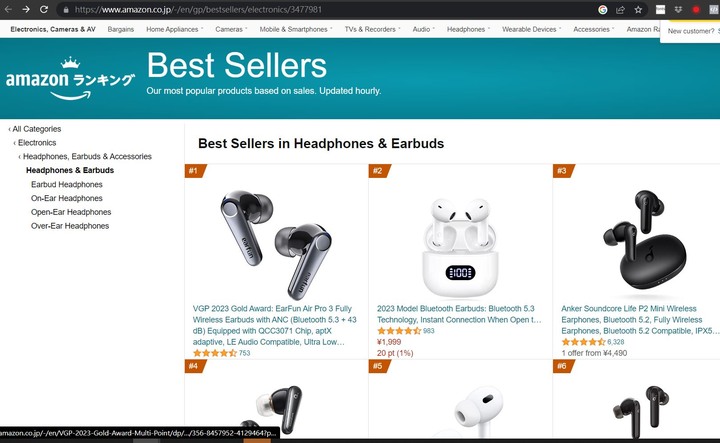Open the Wearable Devices dropdown
Image resolution: width=720 pixels, height=443 pixels.
[x=531, y=29]
